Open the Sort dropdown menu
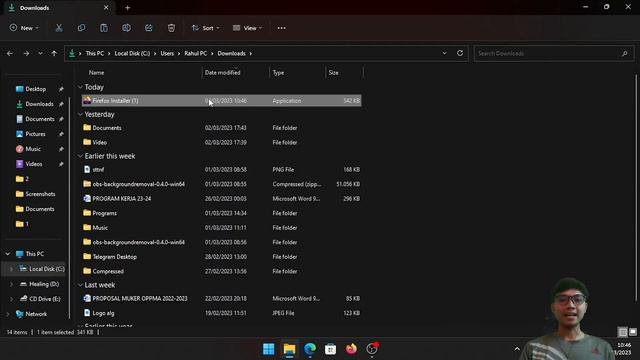 pos(206,28)
